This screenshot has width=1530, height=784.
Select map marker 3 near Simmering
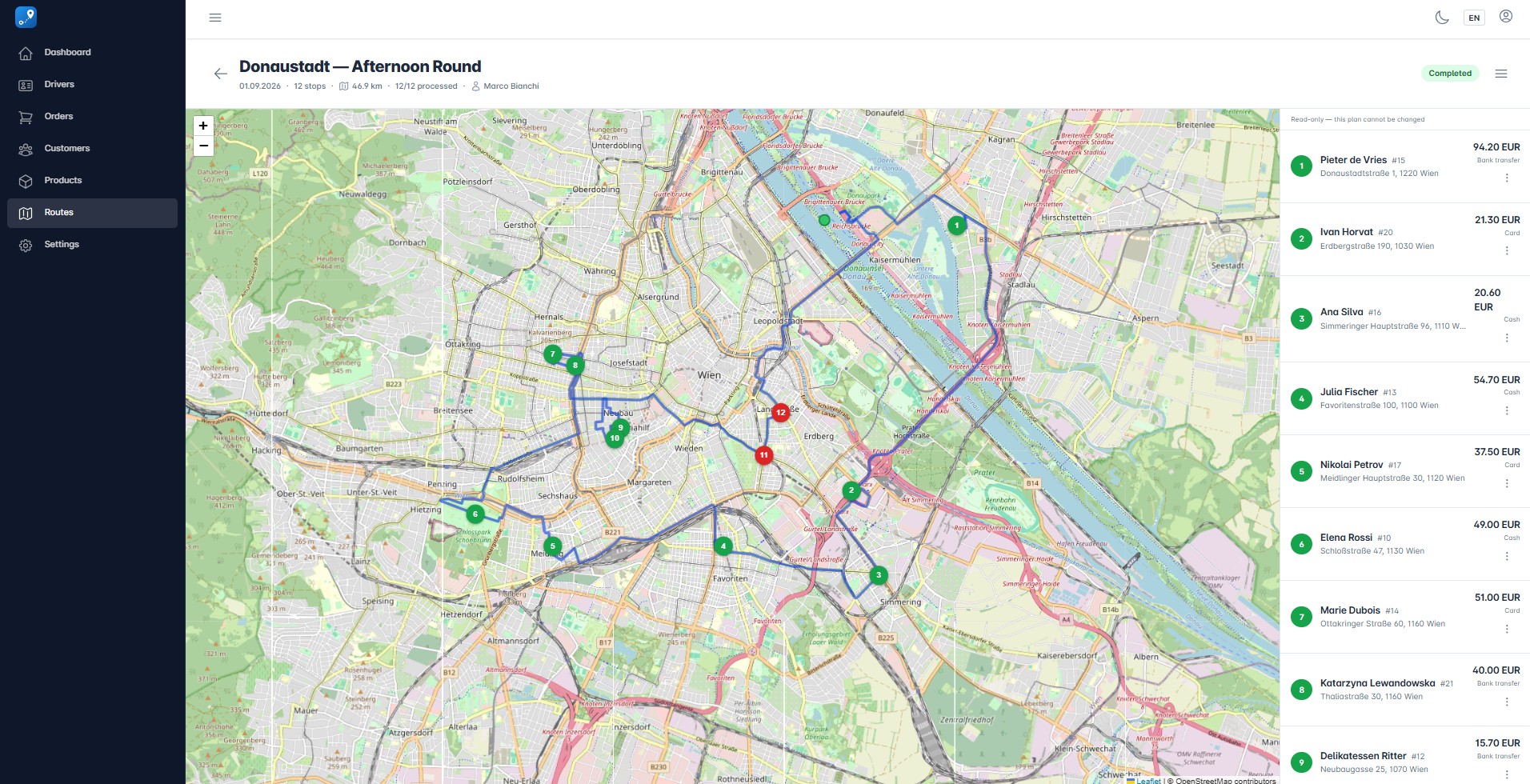pos(879,574)
